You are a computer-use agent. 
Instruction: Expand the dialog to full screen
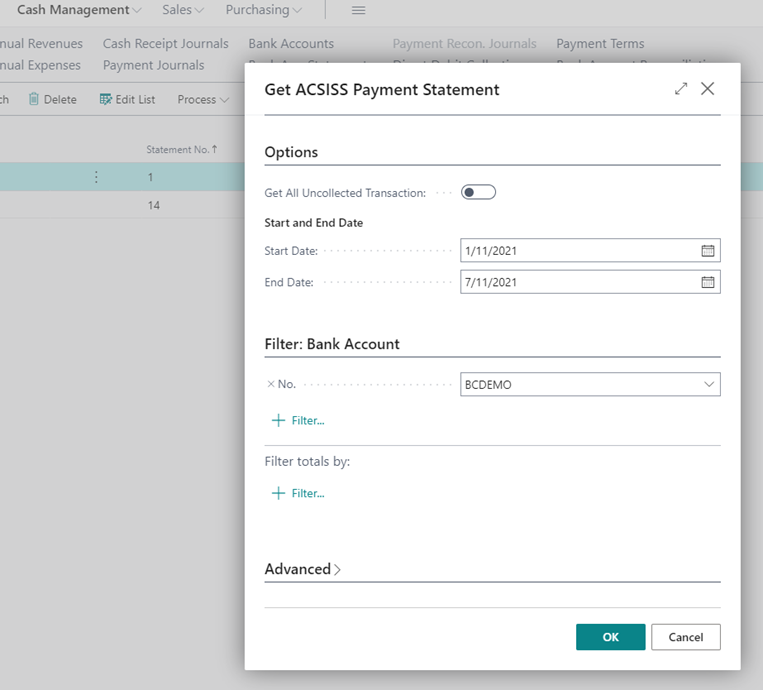coord(681,89)
